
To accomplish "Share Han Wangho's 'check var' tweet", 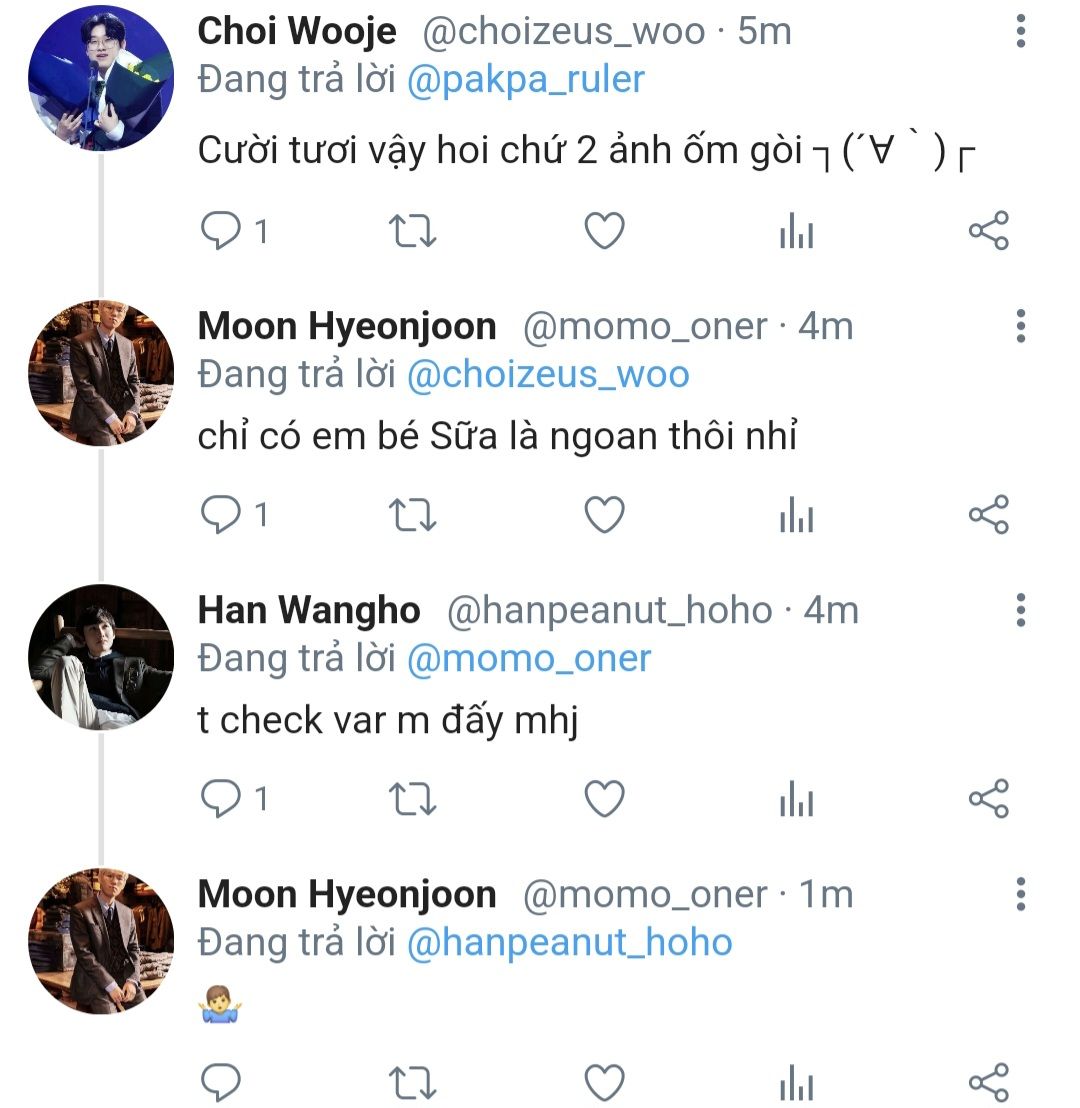I will click(x=989, y=799).
